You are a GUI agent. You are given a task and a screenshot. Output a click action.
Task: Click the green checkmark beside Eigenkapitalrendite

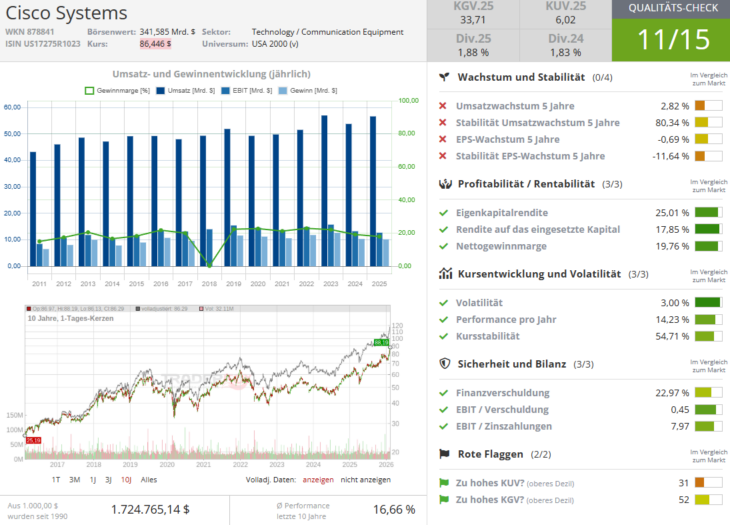(443, 213)
